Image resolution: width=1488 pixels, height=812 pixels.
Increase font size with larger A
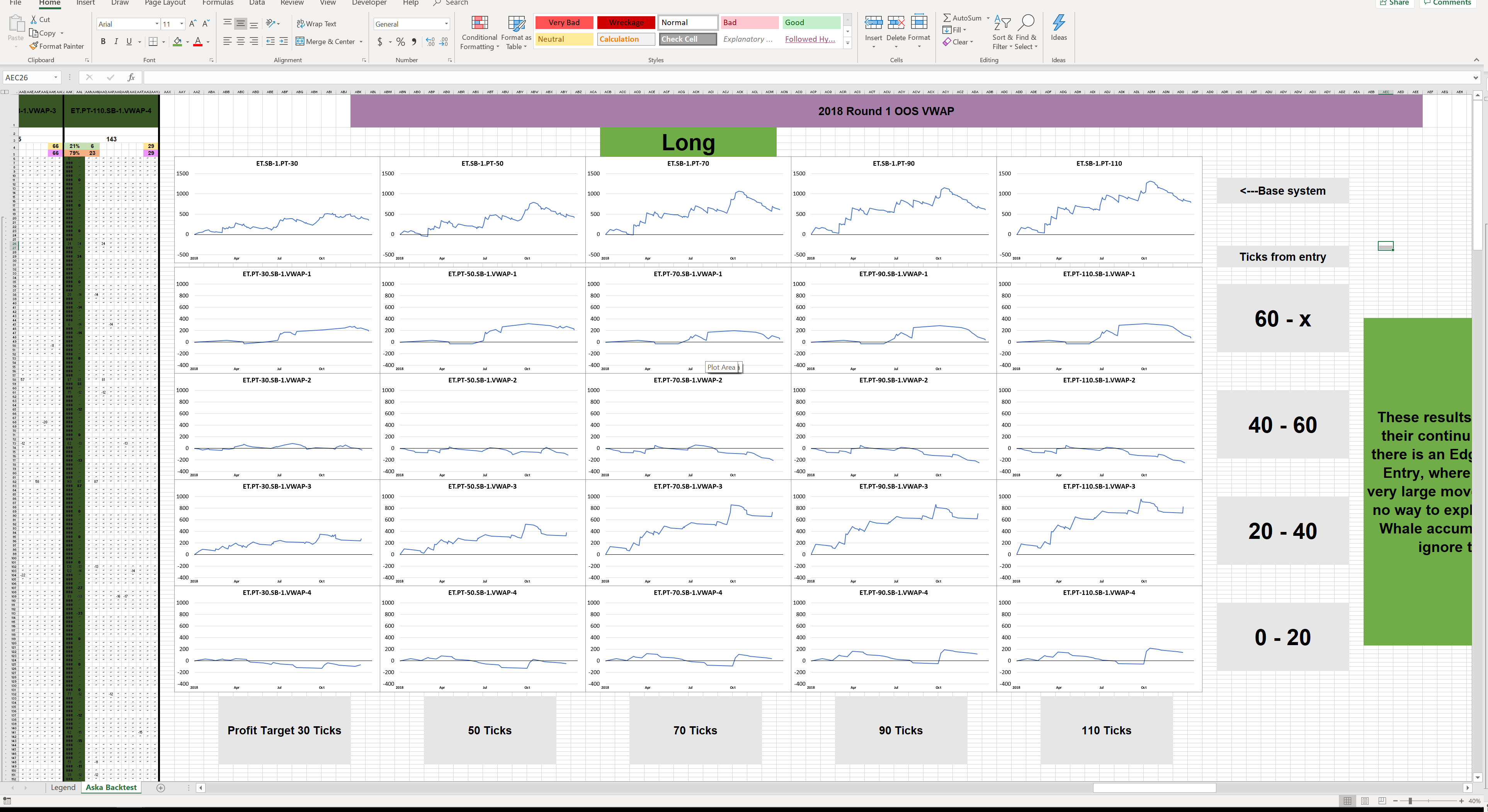click(x=193, y=24)
